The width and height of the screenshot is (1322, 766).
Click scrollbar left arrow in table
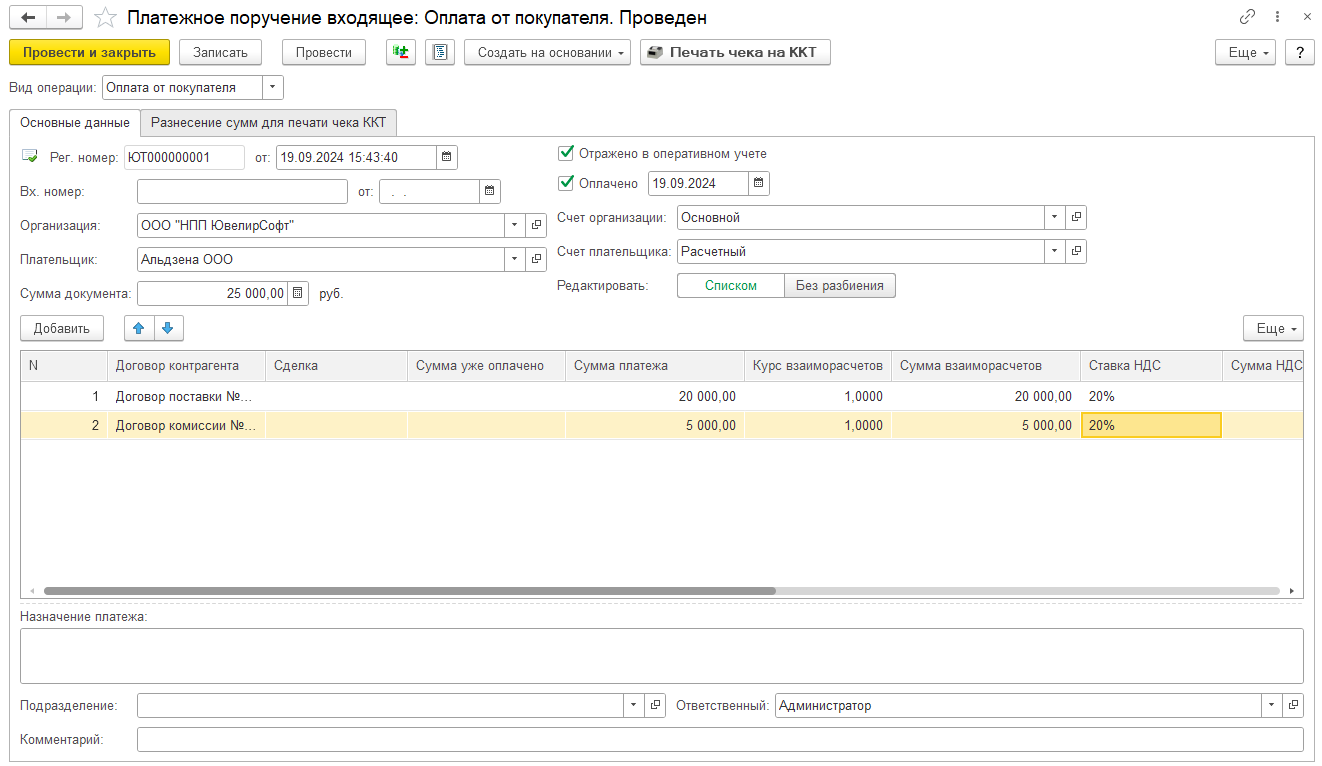tap(32, 591)
